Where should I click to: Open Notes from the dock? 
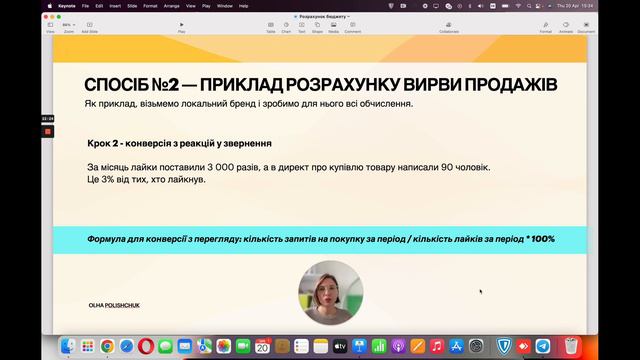[321, 347]
